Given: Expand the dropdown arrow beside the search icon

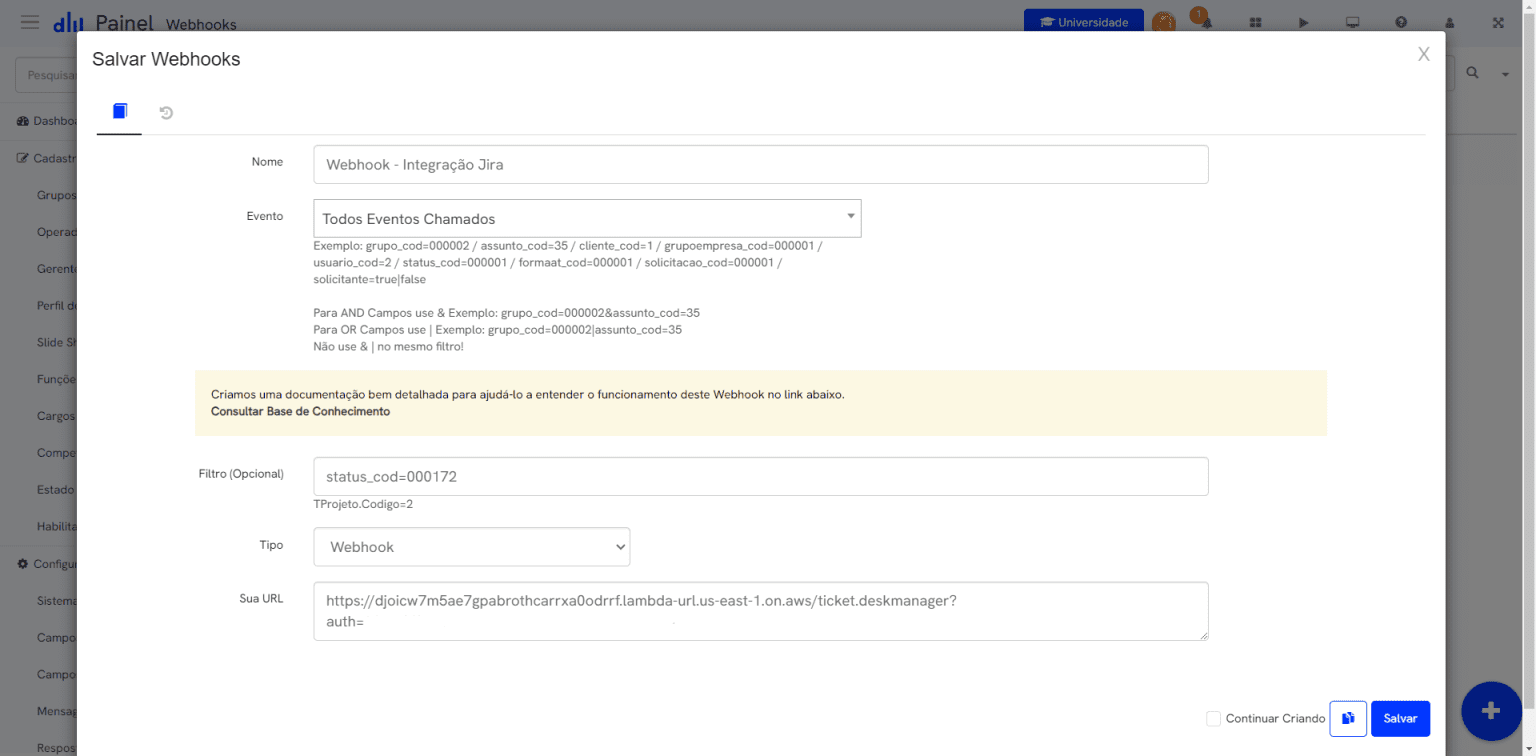Looking at the screenshot, I should tap(1506, 73).
